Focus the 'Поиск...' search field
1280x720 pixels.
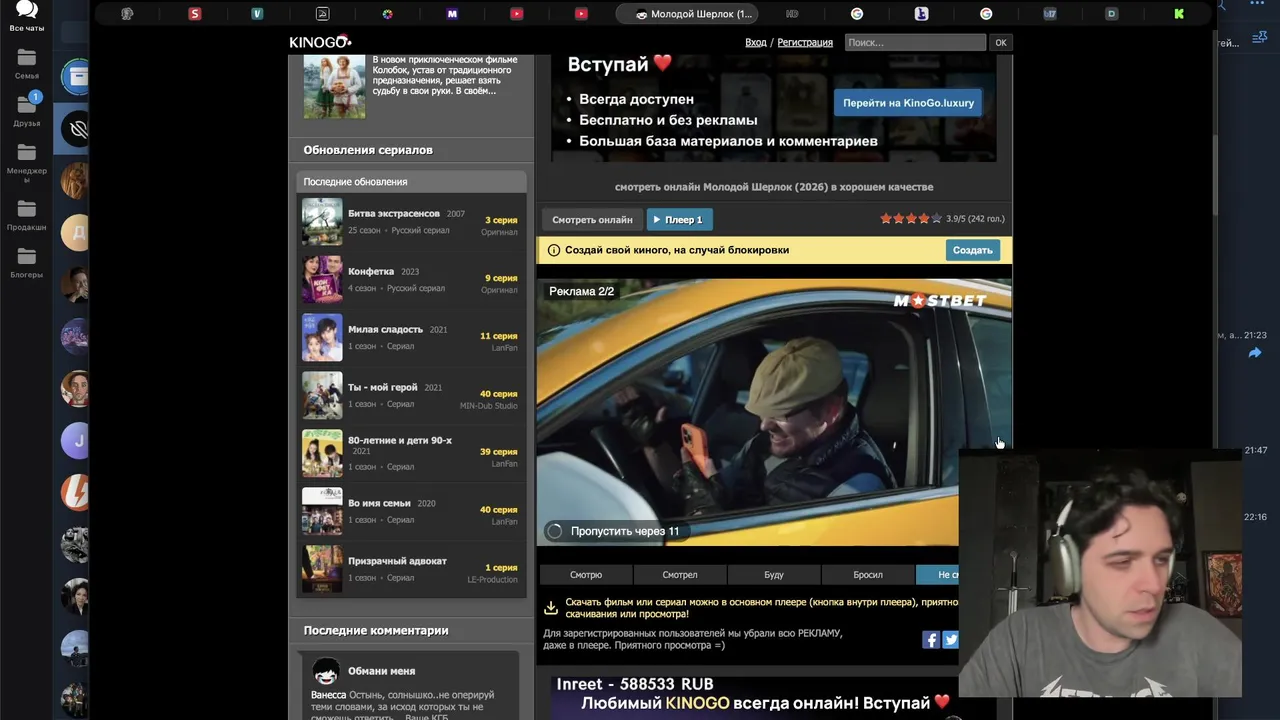(x=915, y=42)
